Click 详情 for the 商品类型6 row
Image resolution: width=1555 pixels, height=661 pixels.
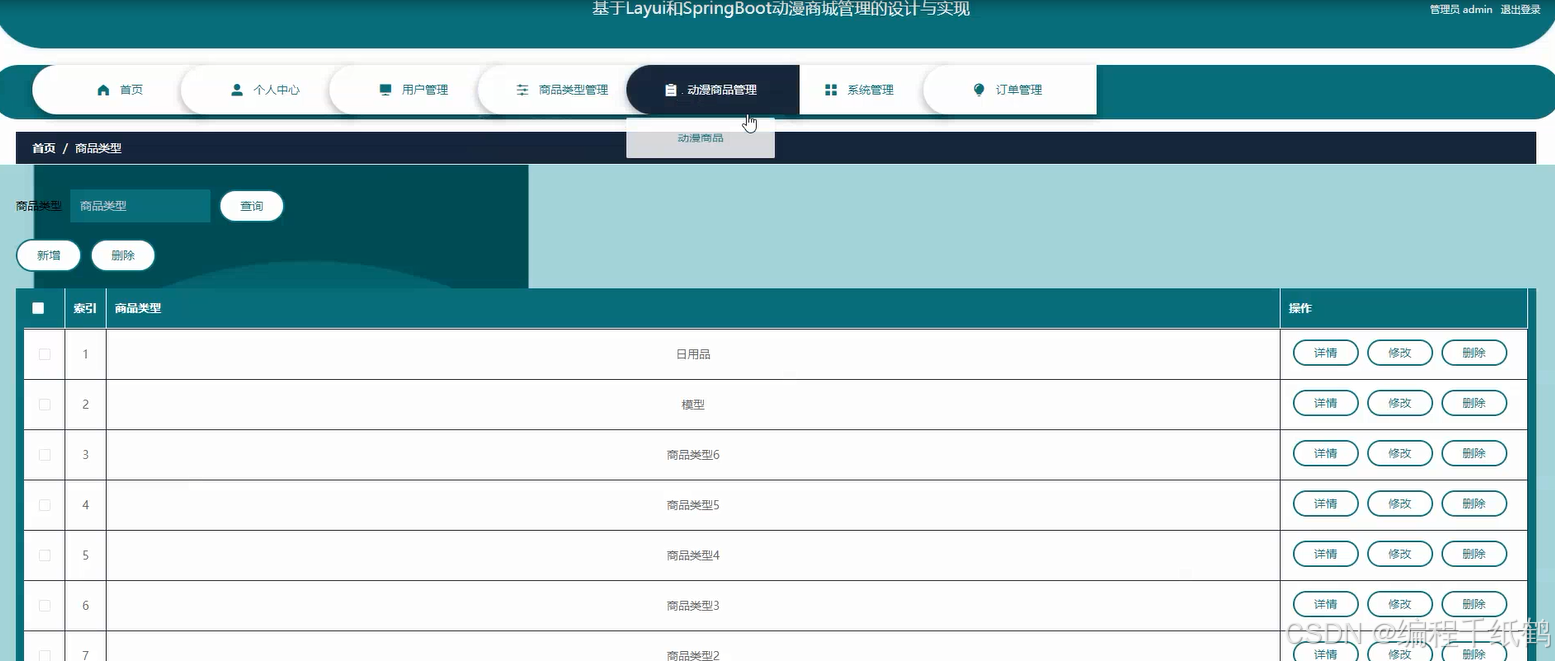[x=1326, y=453]
